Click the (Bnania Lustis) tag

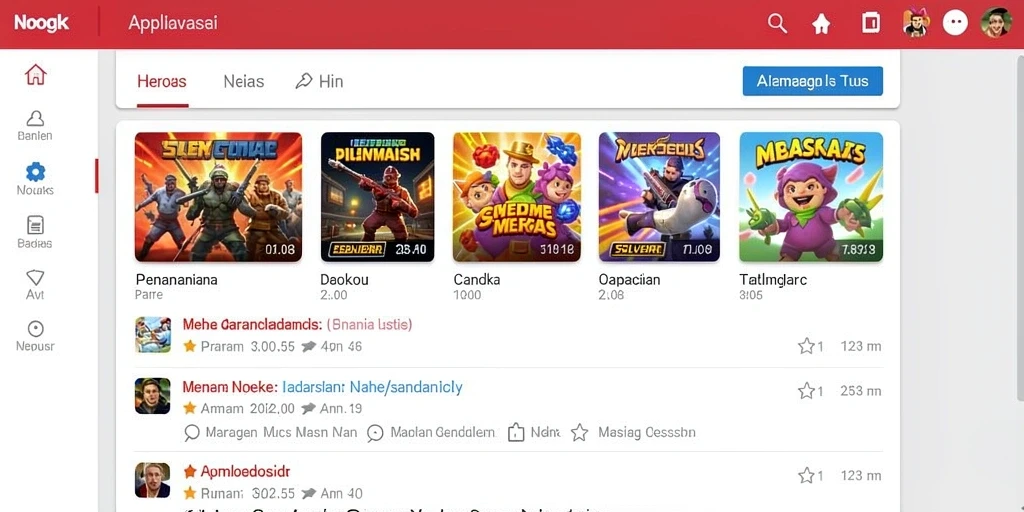[x=368, y=324]
